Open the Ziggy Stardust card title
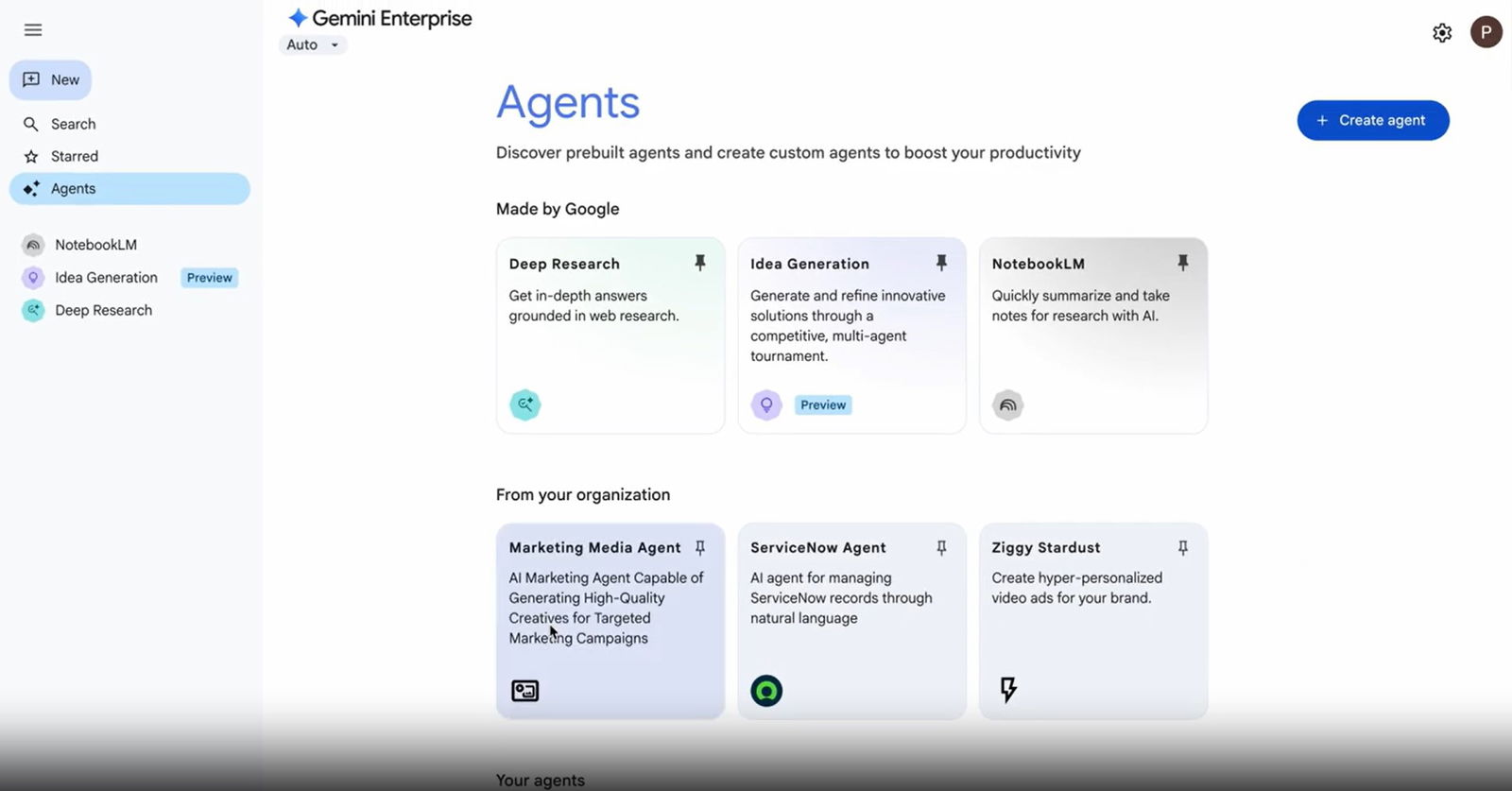This screenshot has height=791, width=1512. [x=1046, y=547]
